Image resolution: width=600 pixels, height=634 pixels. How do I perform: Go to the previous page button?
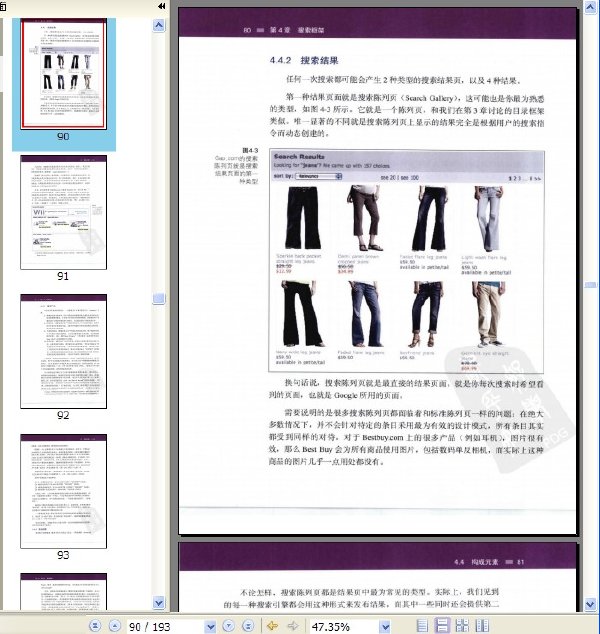(x=115, y=626)
